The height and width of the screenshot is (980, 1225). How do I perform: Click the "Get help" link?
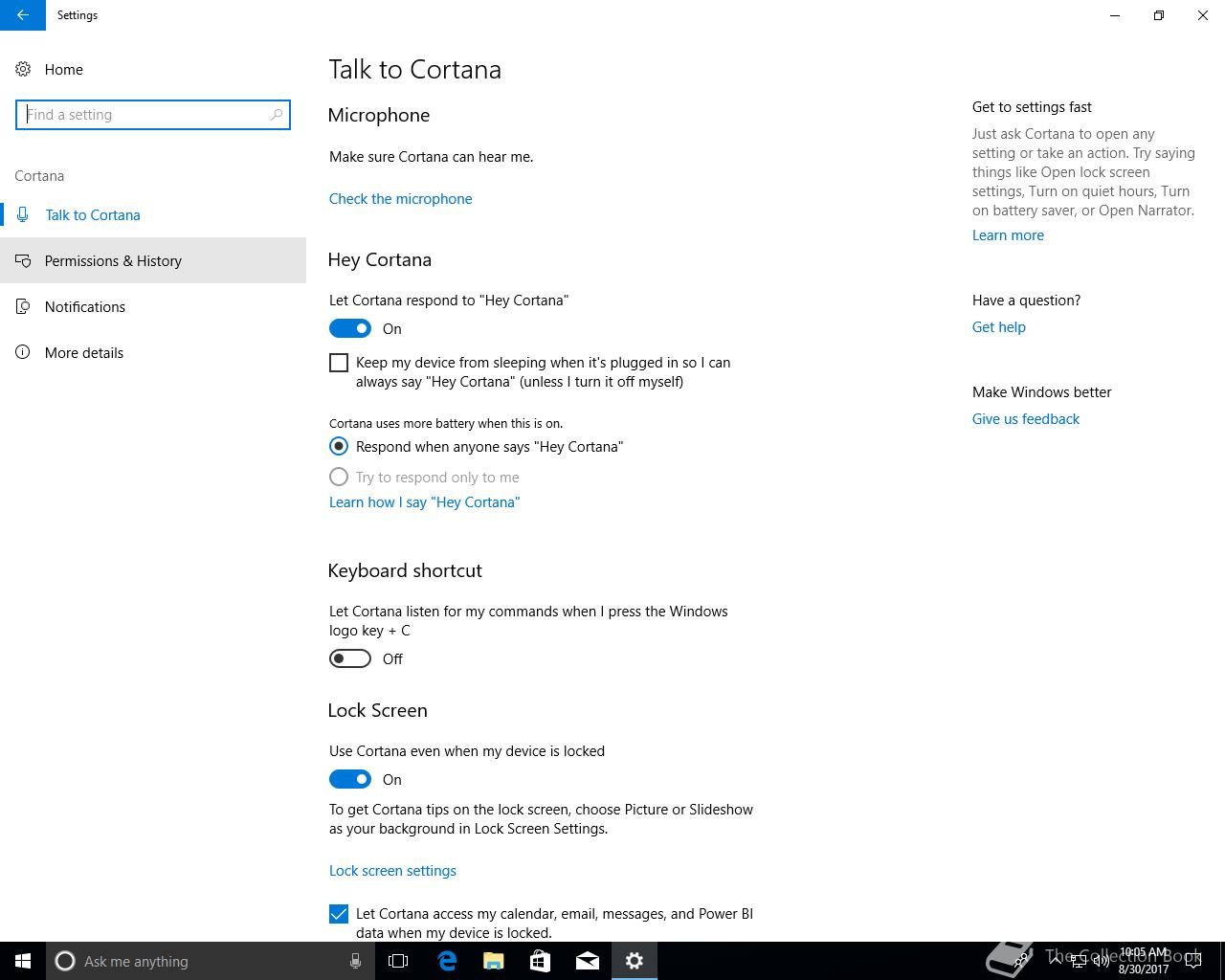(x=998, y=327)
